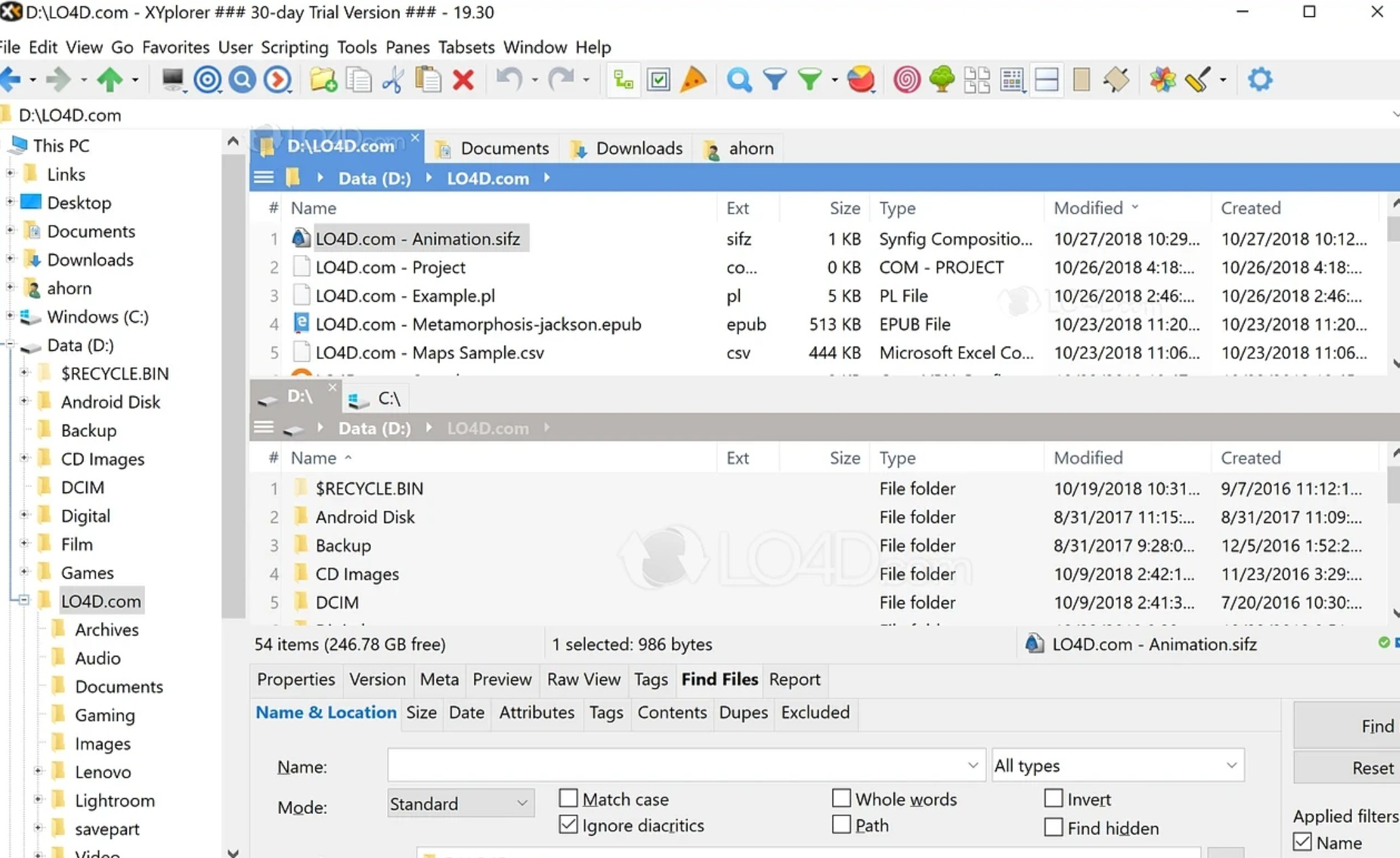Click the Back arrow toolbar icon

pos(11,79)
